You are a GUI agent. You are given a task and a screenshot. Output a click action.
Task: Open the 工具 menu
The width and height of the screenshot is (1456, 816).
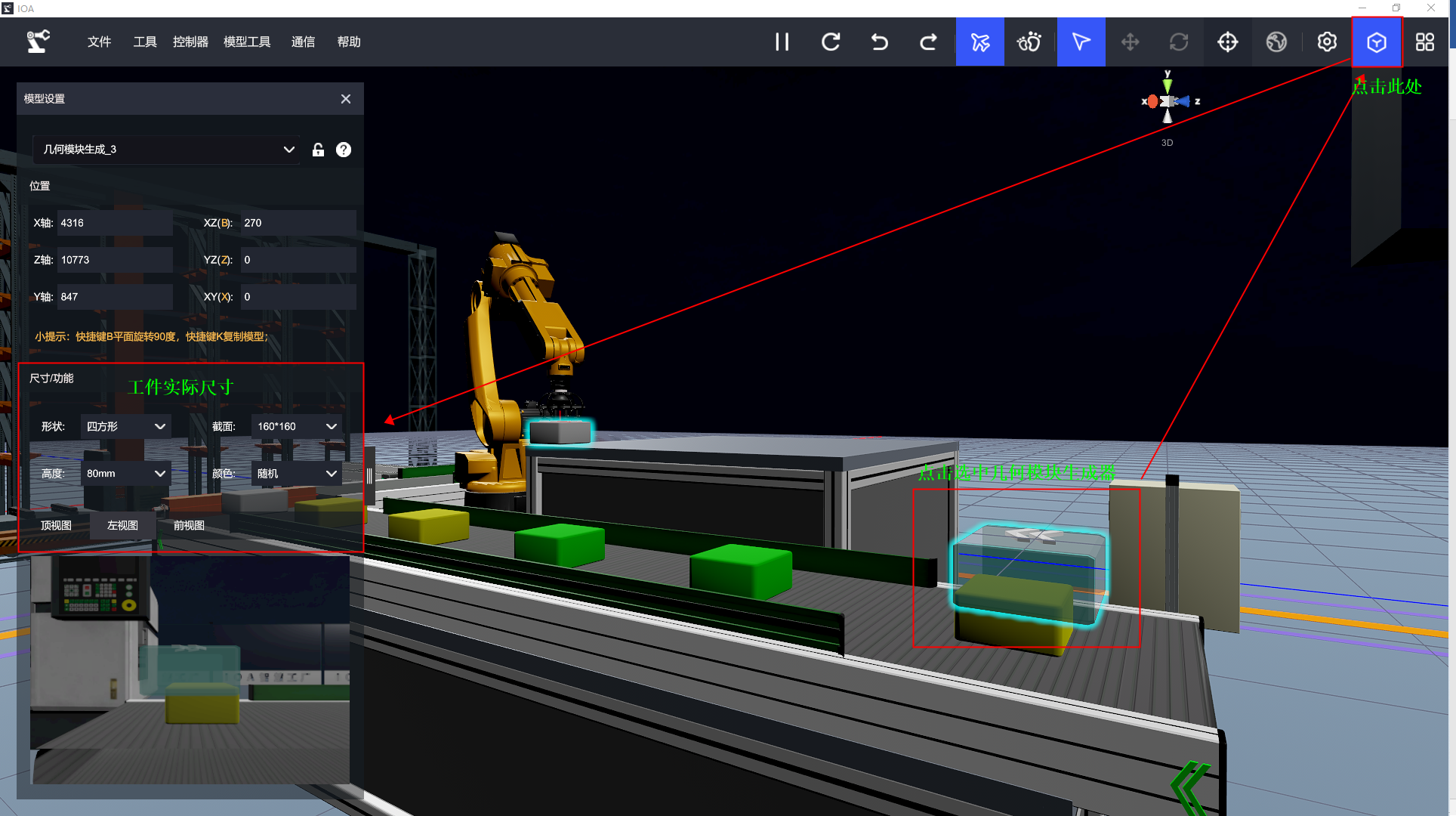point(144,42)
